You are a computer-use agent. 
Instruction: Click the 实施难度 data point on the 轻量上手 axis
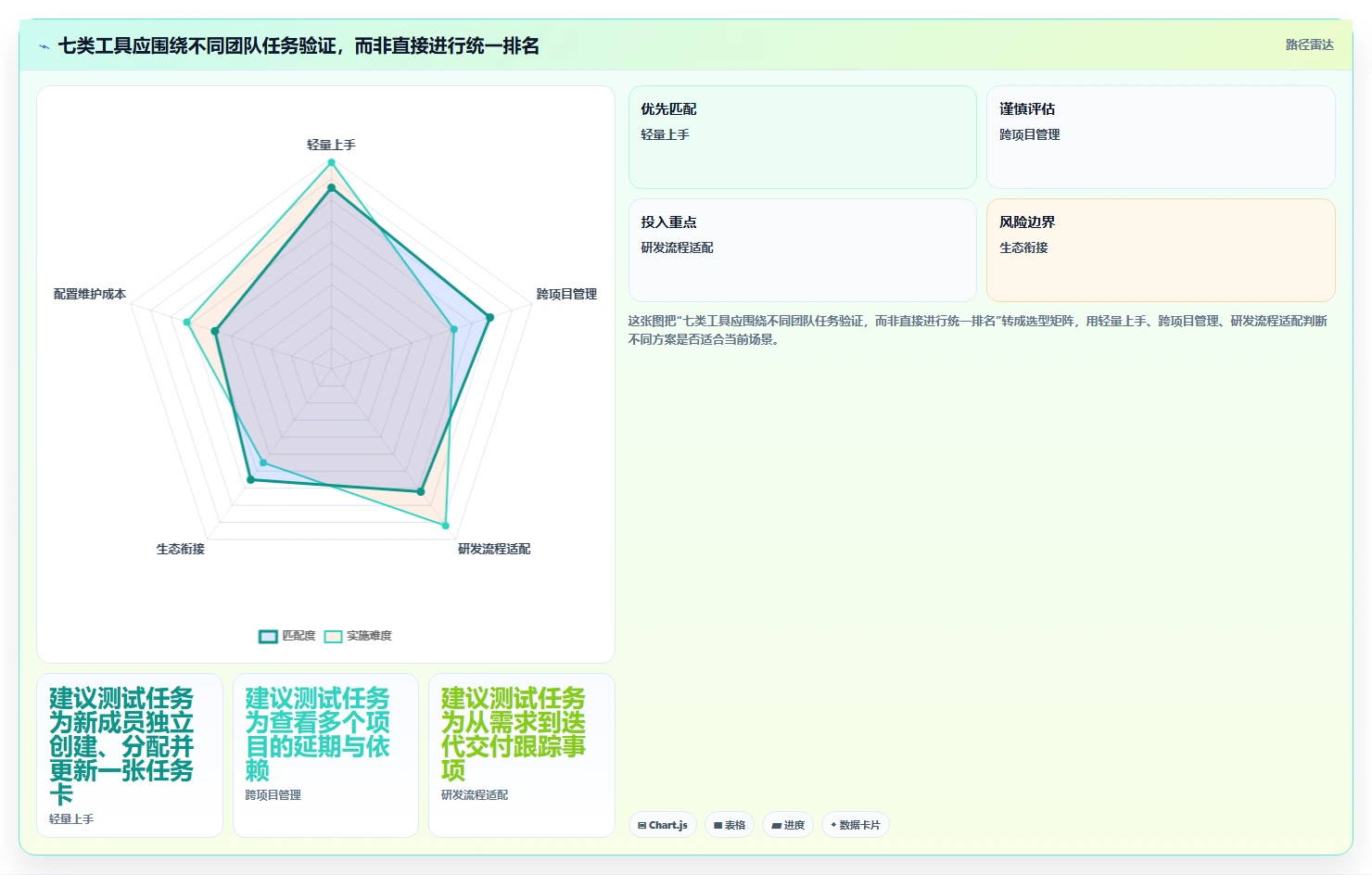point(331,162)
